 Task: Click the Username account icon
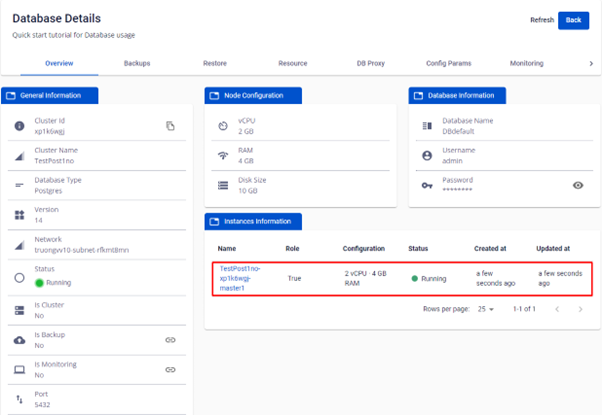click(427, 156)
